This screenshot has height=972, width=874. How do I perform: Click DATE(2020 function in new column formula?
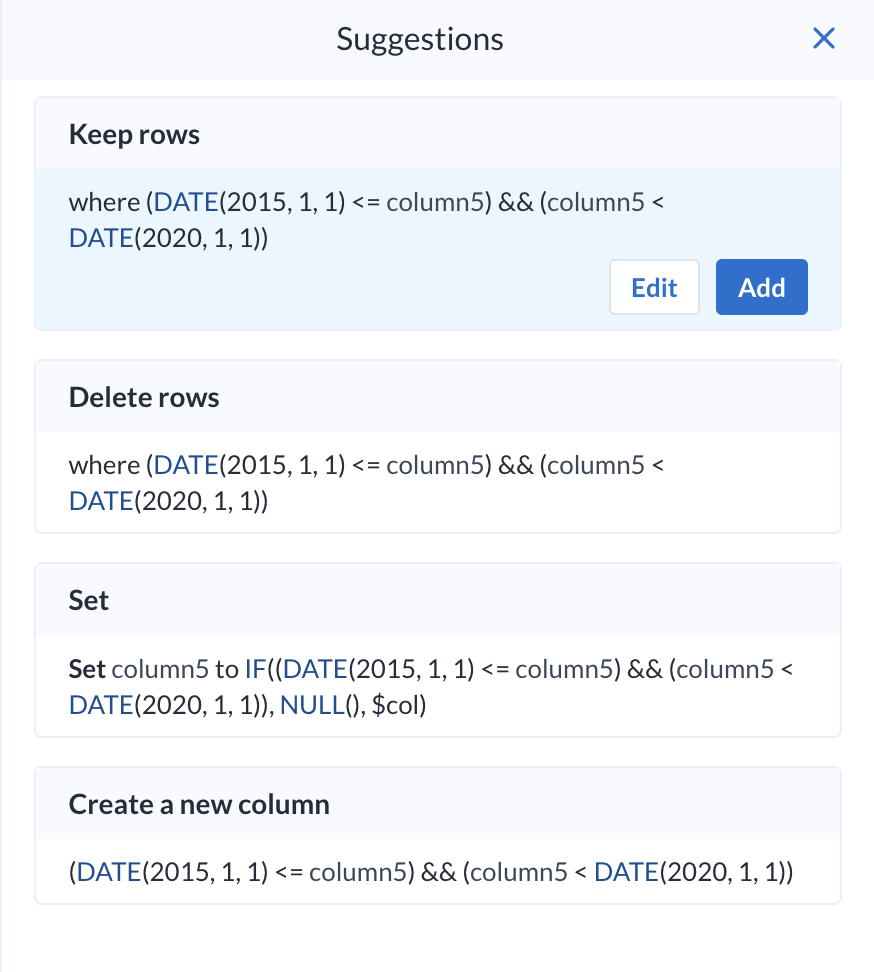[626, 872]
